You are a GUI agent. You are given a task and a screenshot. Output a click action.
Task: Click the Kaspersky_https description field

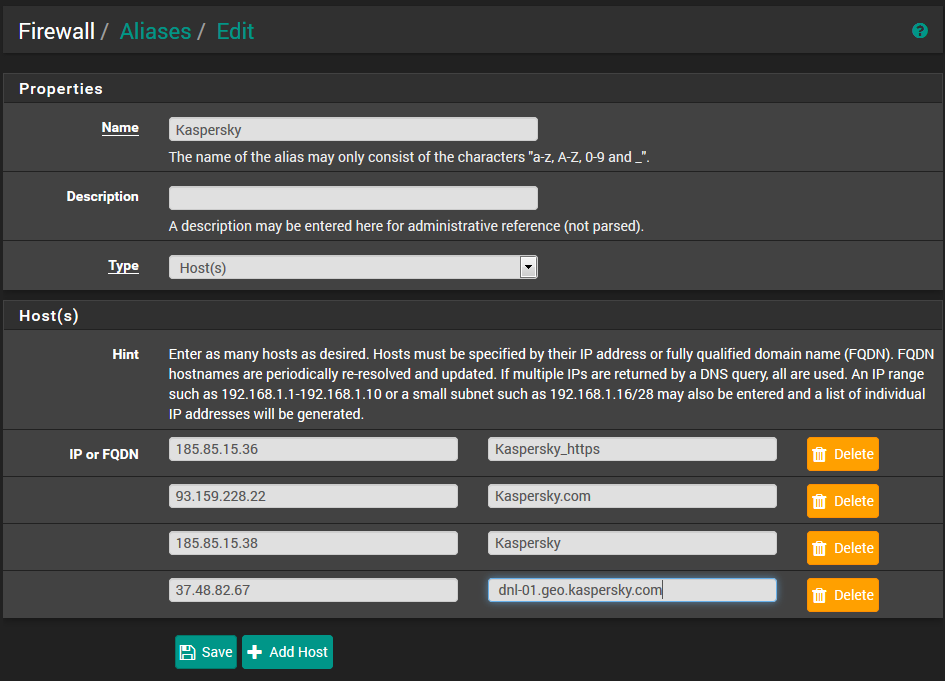point(632,449)
